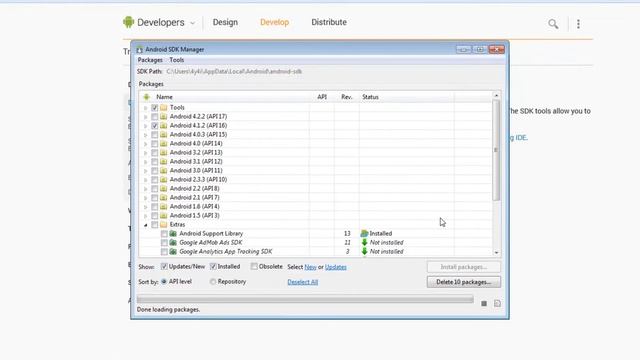Image resolution: width=640 pixels, height=360 pixels.
Task: Go to the Develop tab
Action: coord(274,22)
